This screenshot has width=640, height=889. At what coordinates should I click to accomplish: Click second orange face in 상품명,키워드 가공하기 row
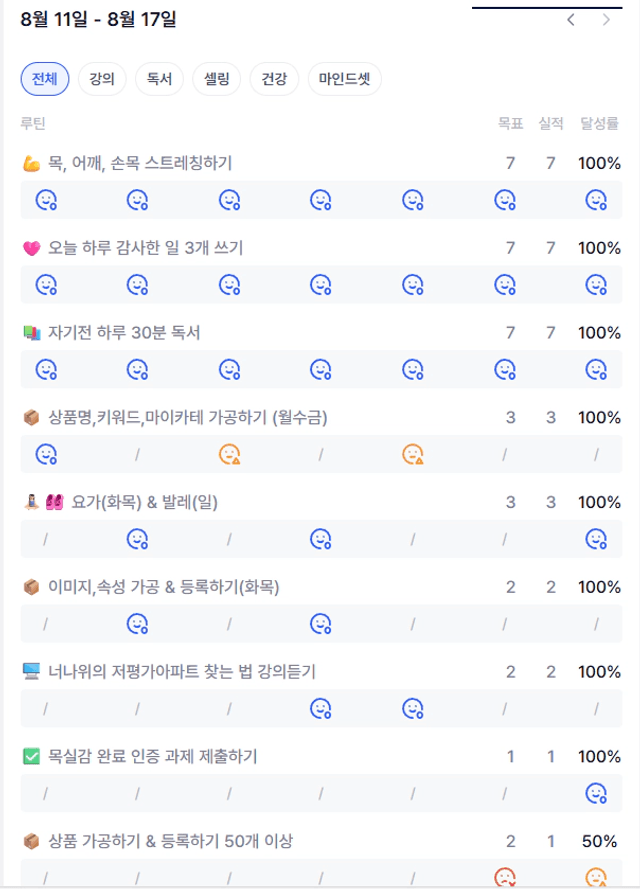coord(413,454)
